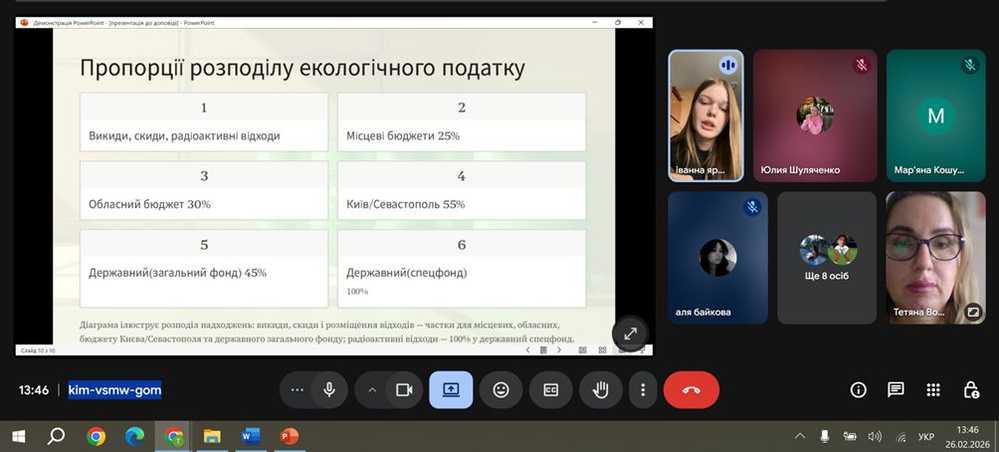Switch УКР keyboard language in system tray
Image resolution: width=999 pixels, height=452 pixels.
click(926, 437)
